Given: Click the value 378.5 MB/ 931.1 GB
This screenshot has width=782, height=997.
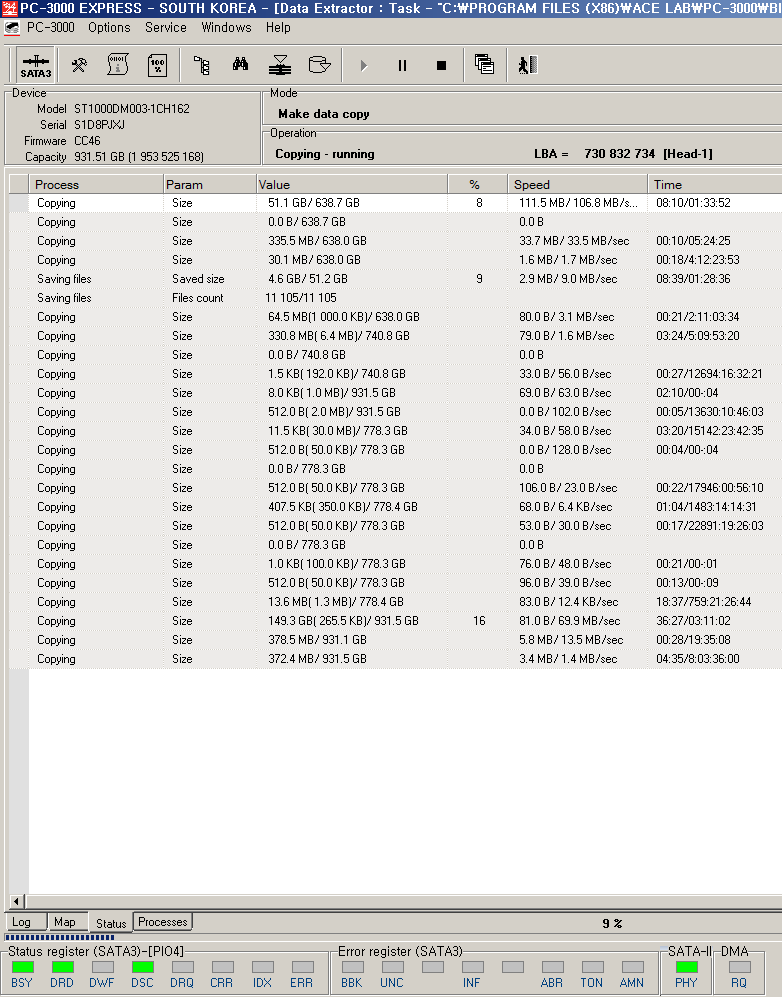Looking at the screenshot, I should (x=317, y=640).
